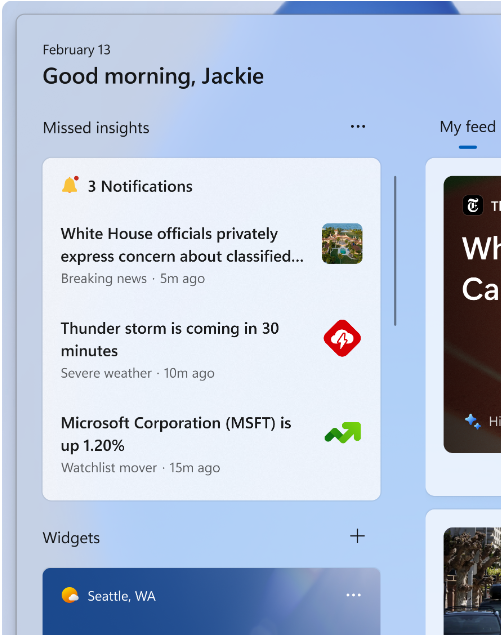The width and height of the screenshot is (501, 635).
Task: Switch to the My feed tab
Action: (468, 127)
